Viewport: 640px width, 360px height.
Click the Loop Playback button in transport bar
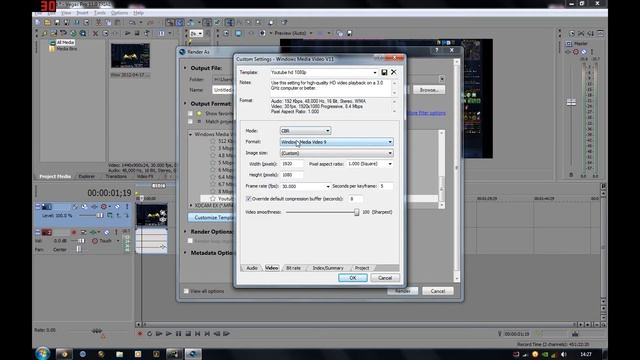pos(149,334)
